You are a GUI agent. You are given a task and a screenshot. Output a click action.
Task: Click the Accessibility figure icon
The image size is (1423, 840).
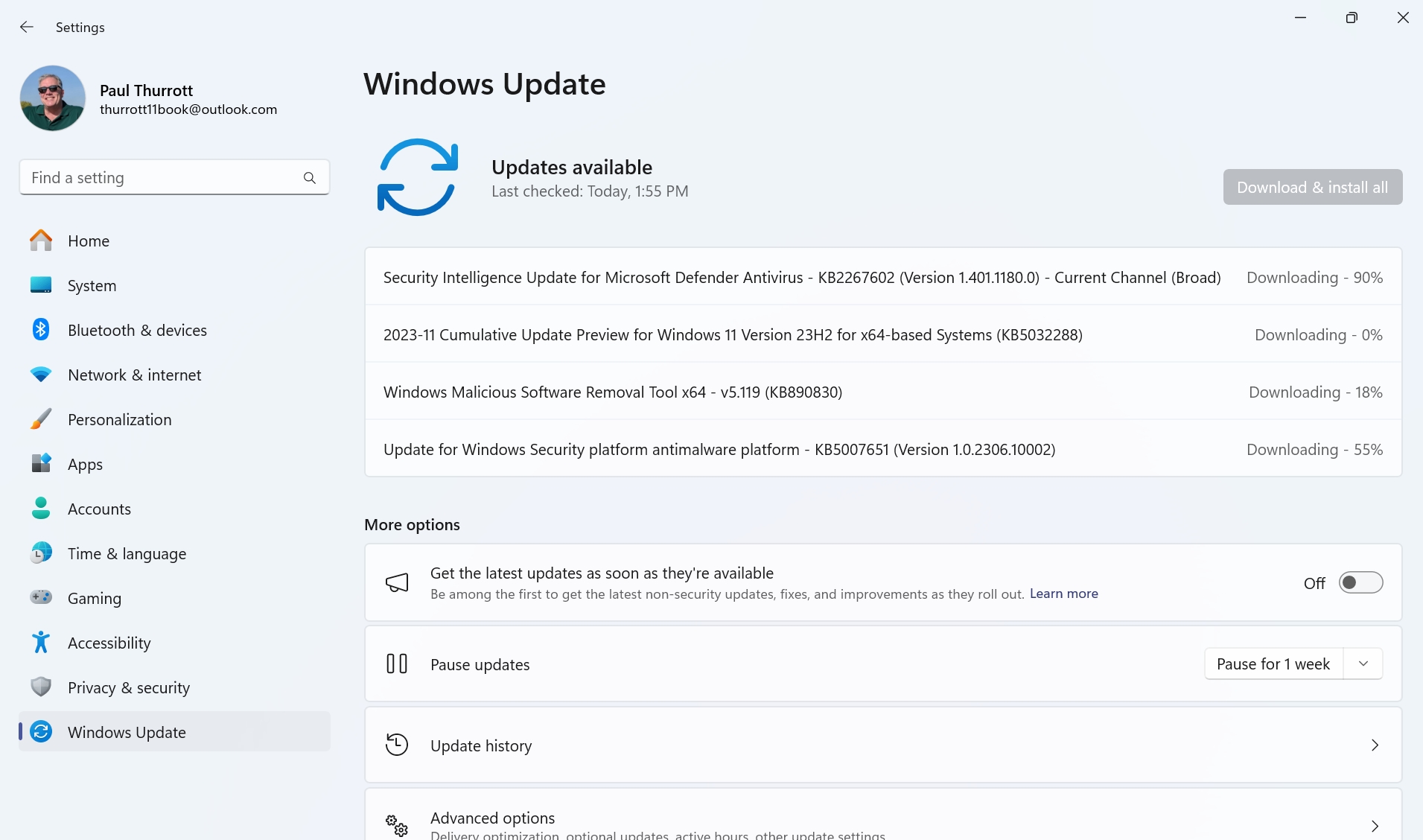coord(41,642)
